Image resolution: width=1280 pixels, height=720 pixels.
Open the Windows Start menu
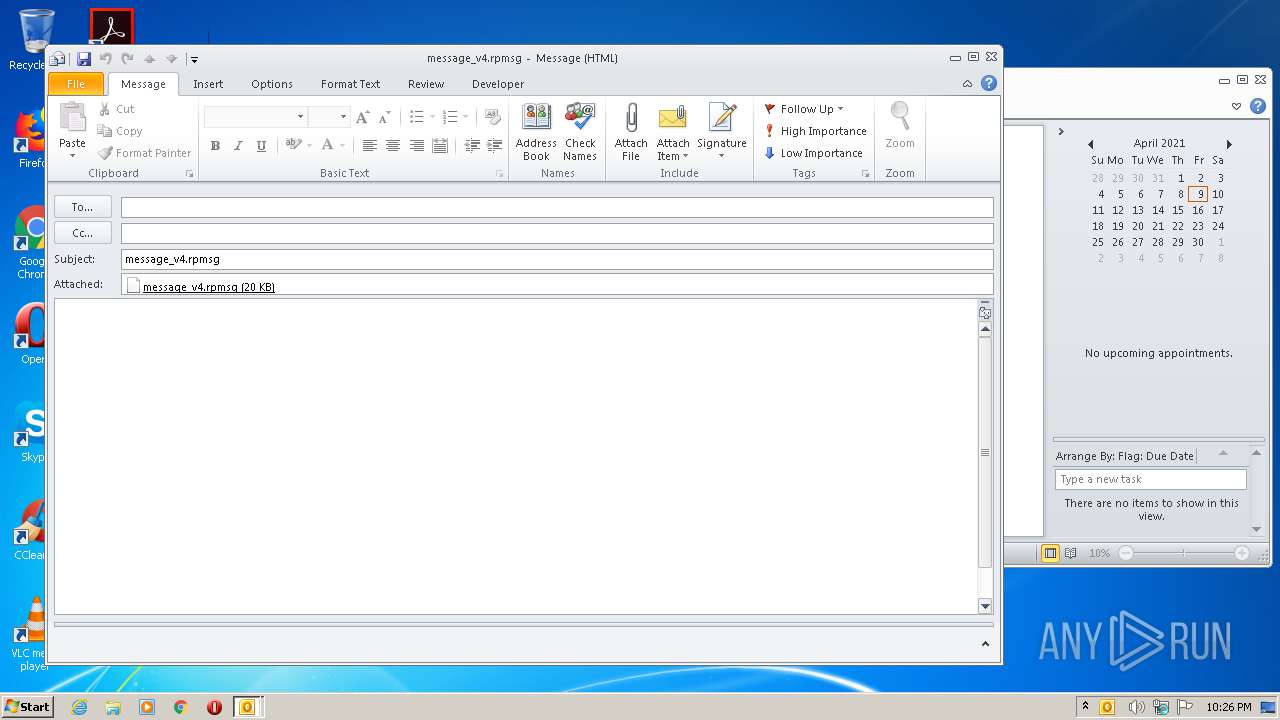[27, 706]
